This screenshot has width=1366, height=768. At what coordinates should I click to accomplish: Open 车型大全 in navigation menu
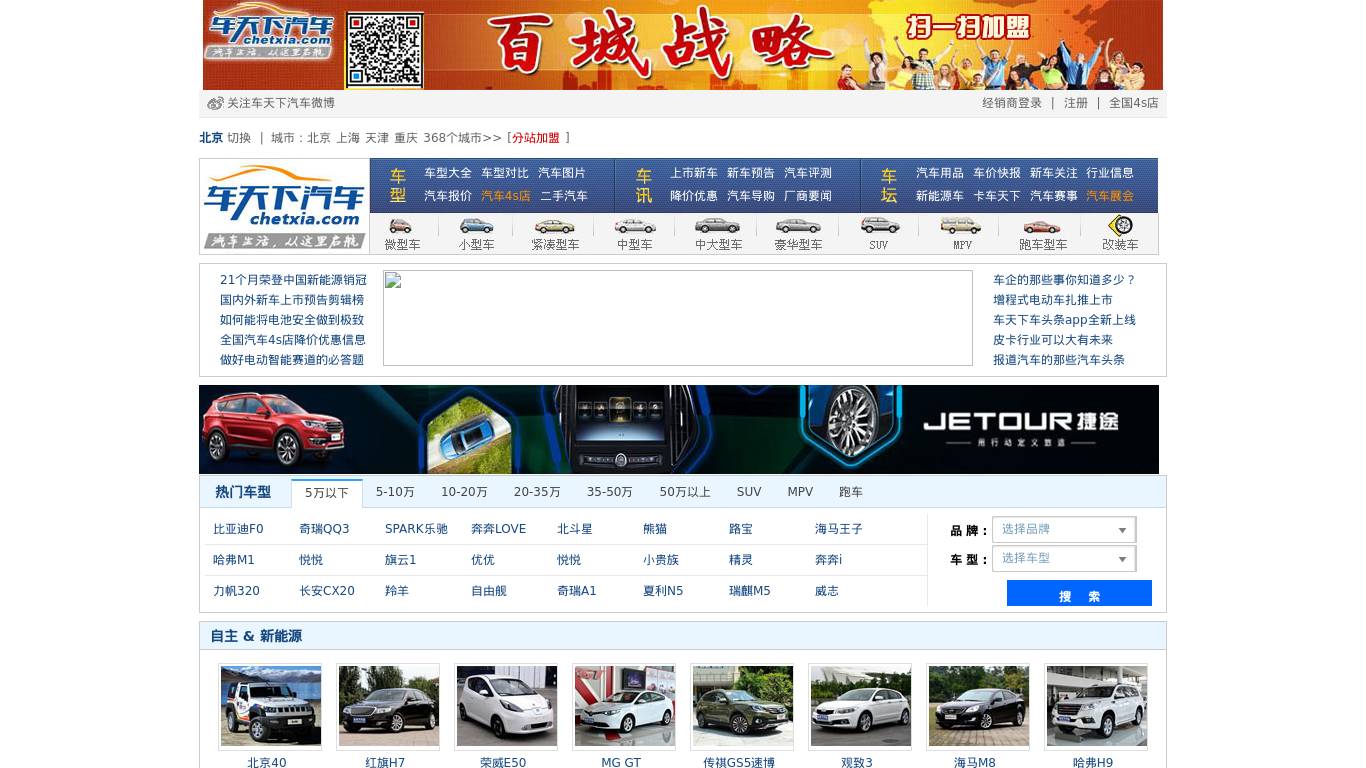click(x=448, y=173)
